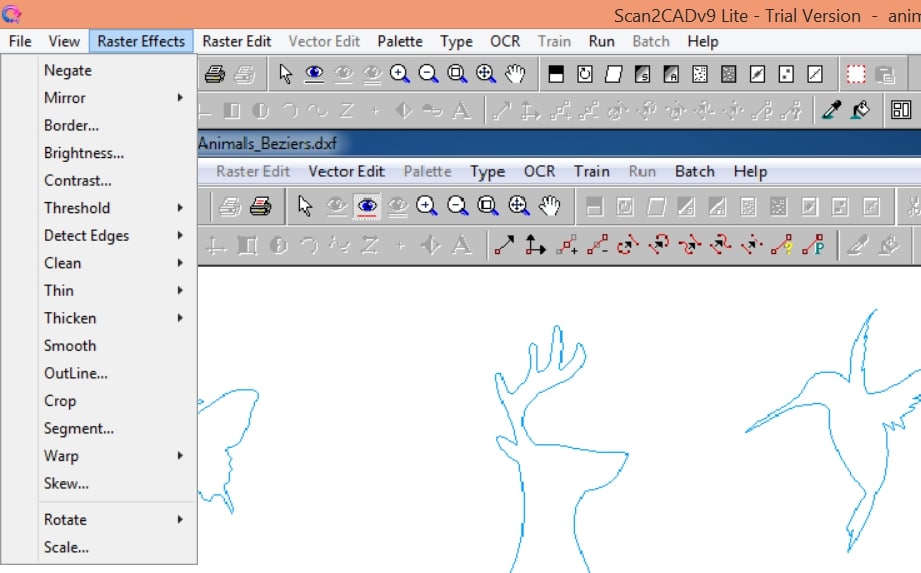Click the Scan2CAD app logo icon
921x573 pixels.
click(11, 14)
